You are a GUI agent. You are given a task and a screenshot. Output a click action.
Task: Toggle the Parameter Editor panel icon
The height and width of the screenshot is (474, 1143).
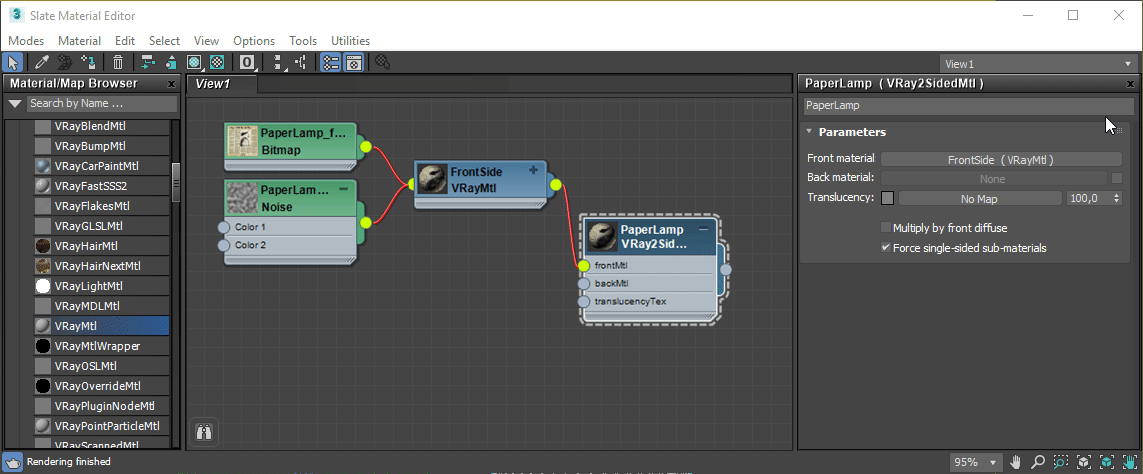pos(353,63)
